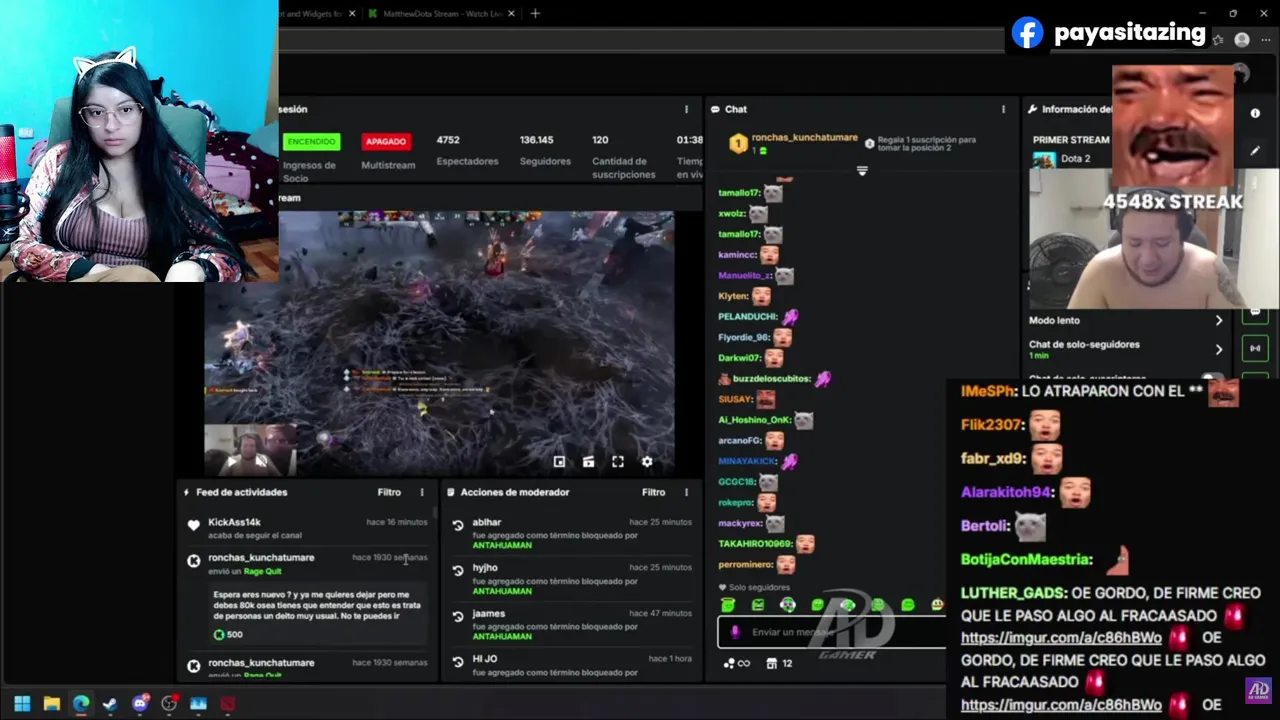Click the ENCENDIDO status button
Screen dimensions: 1280x720
click(311, 141)
